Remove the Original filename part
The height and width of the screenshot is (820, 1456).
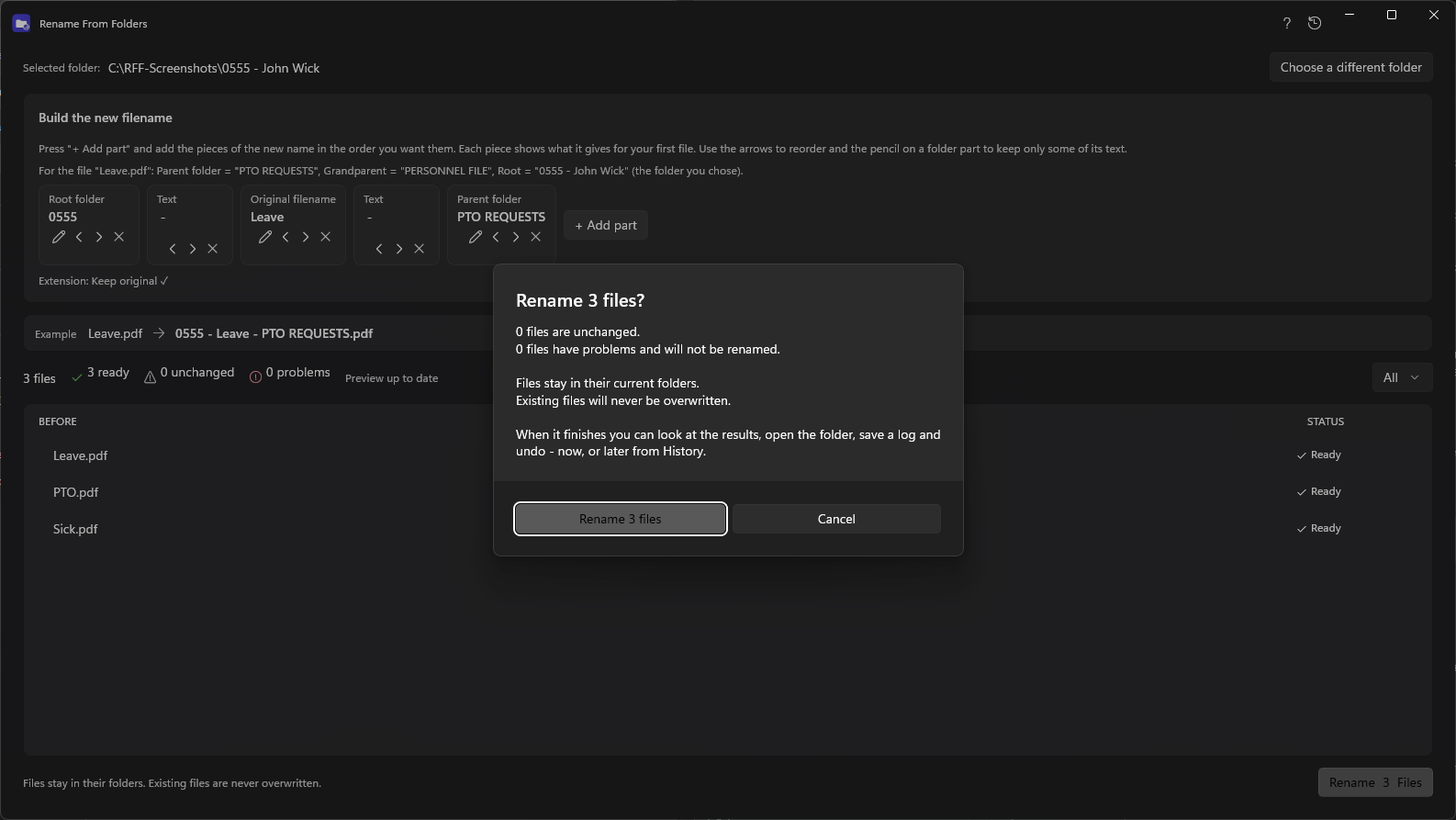pyautogui.click(x=326, y=237)
